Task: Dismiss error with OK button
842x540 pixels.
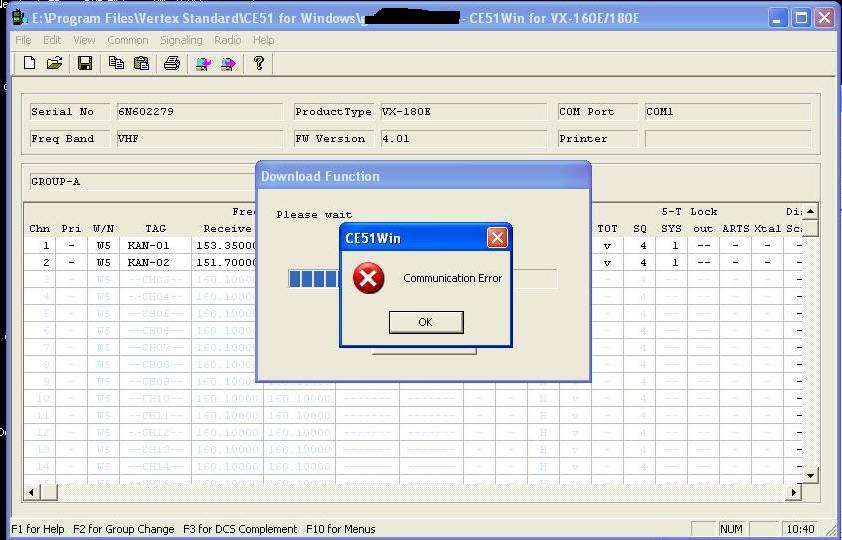Action: coord(426,322)
